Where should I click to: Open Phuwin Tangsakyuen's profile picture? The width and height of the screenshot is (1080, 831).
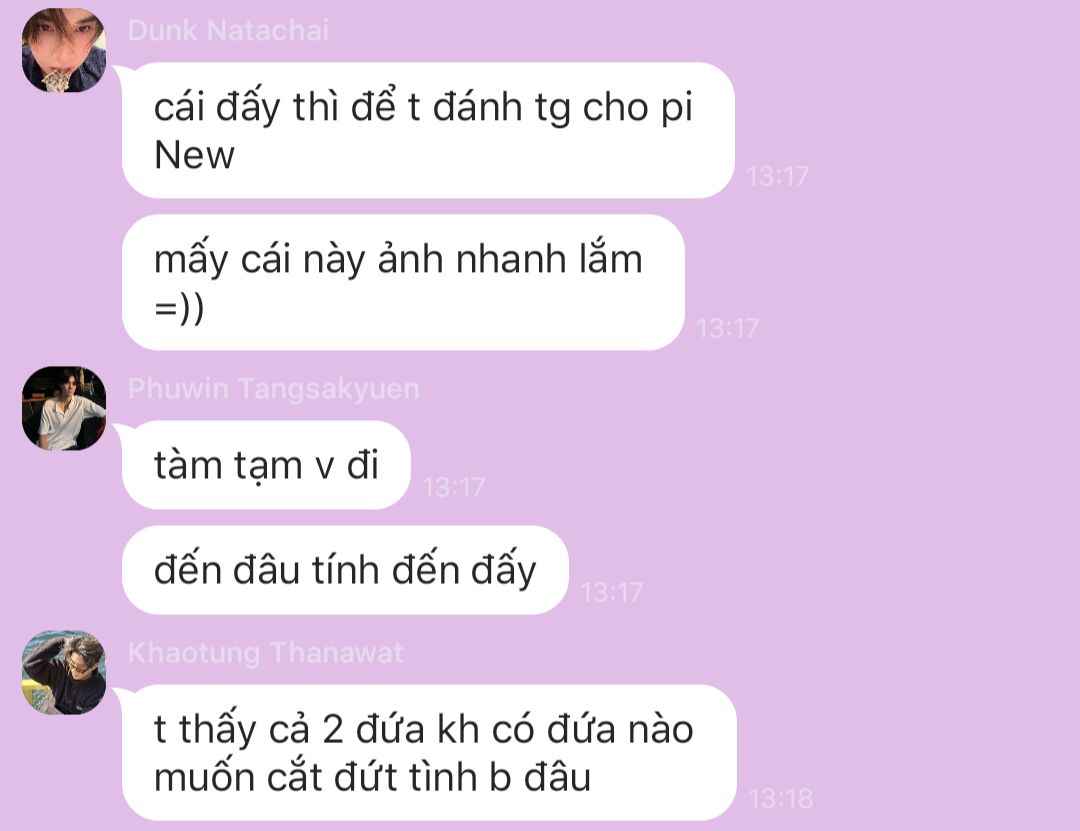(63, 408)
